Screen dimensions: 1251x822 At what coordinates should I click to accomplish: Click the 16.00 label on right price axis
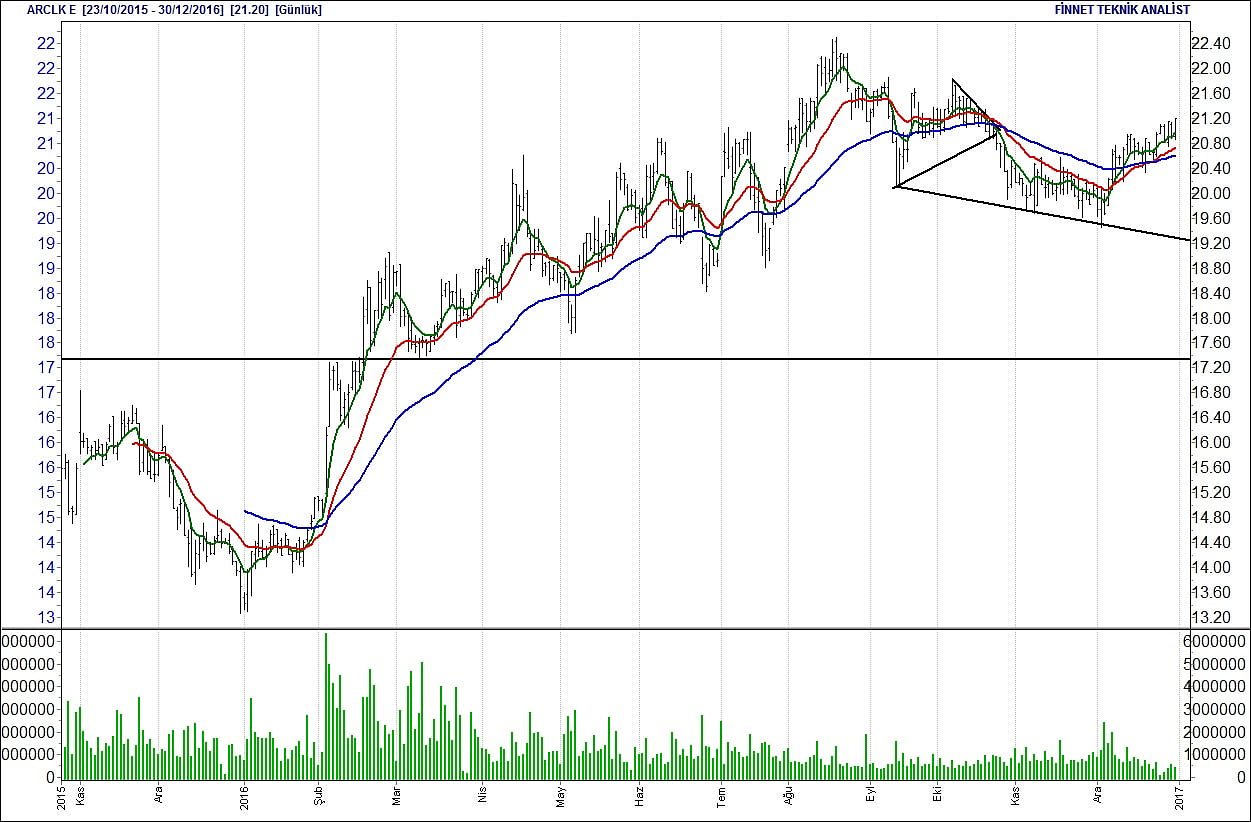(x=1211, y=443)
